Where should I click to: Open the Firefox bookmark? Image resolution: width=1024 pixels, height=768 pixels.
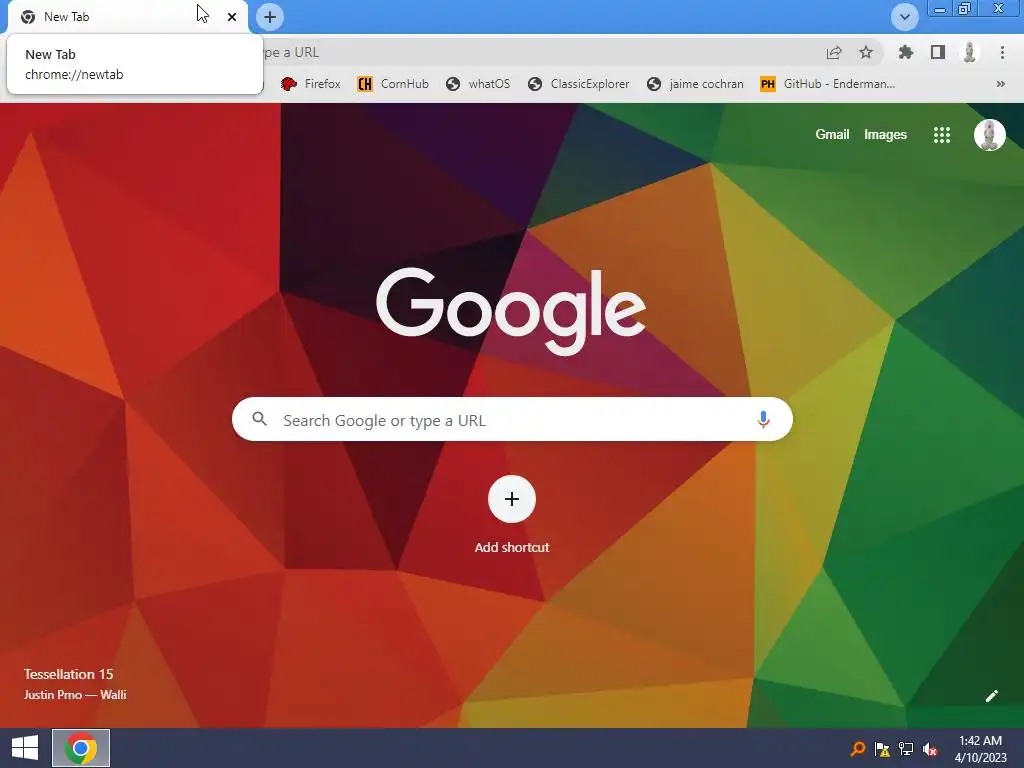(x=311, y=84)
